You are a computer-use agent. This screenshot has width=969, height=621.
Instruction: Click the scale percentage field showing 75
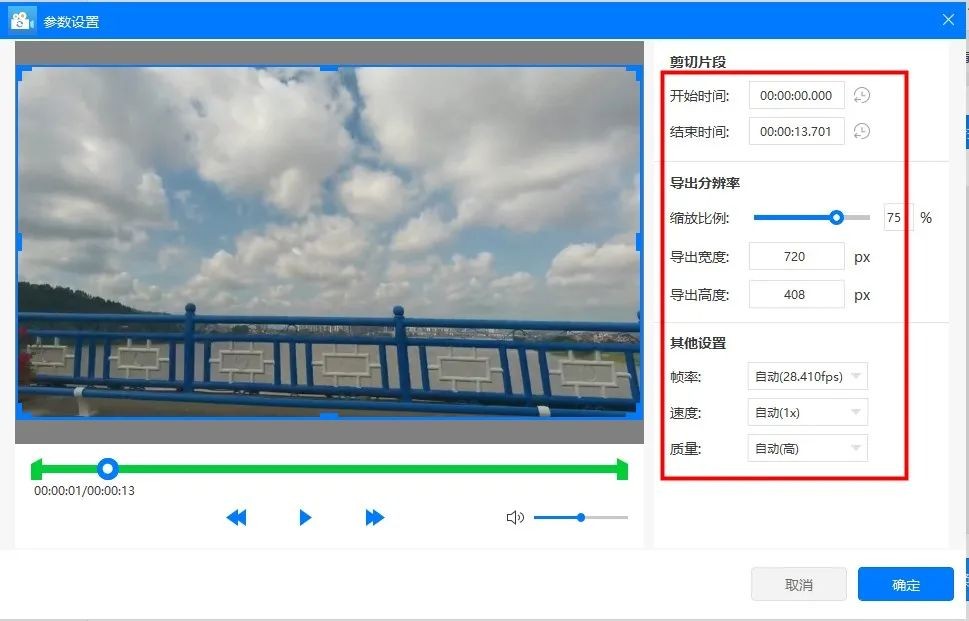pyautogui.click(x=898, y=218)
